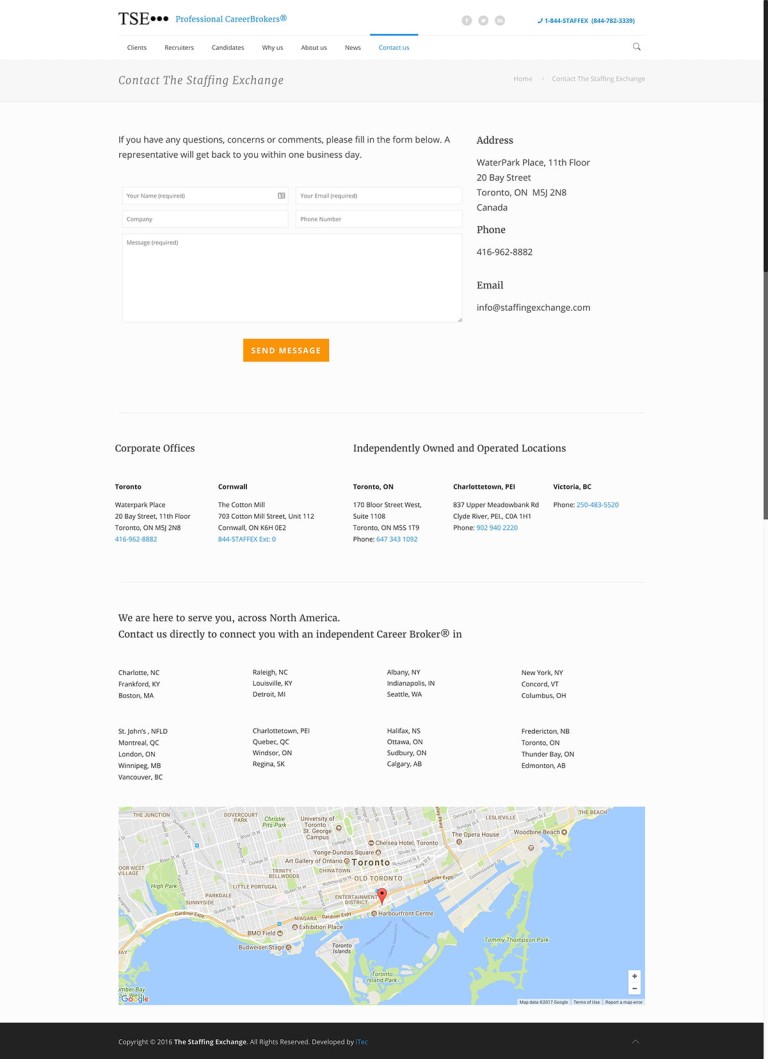Click the 'Seattle, WA' location text
This screenshot has height=1059, width=768.
click(x=404, y=694)
